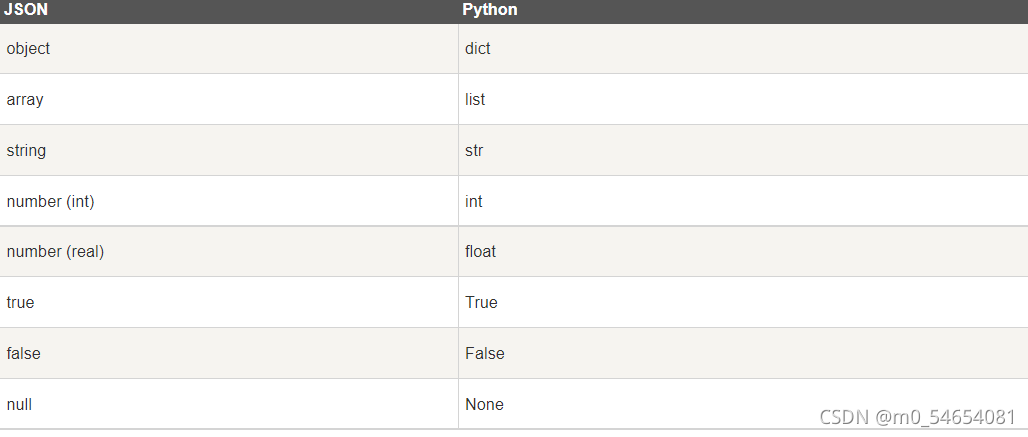This screenshot has width=1028, height=437.
Task: Click the Python column header
Action: click(x=489, y=10)
